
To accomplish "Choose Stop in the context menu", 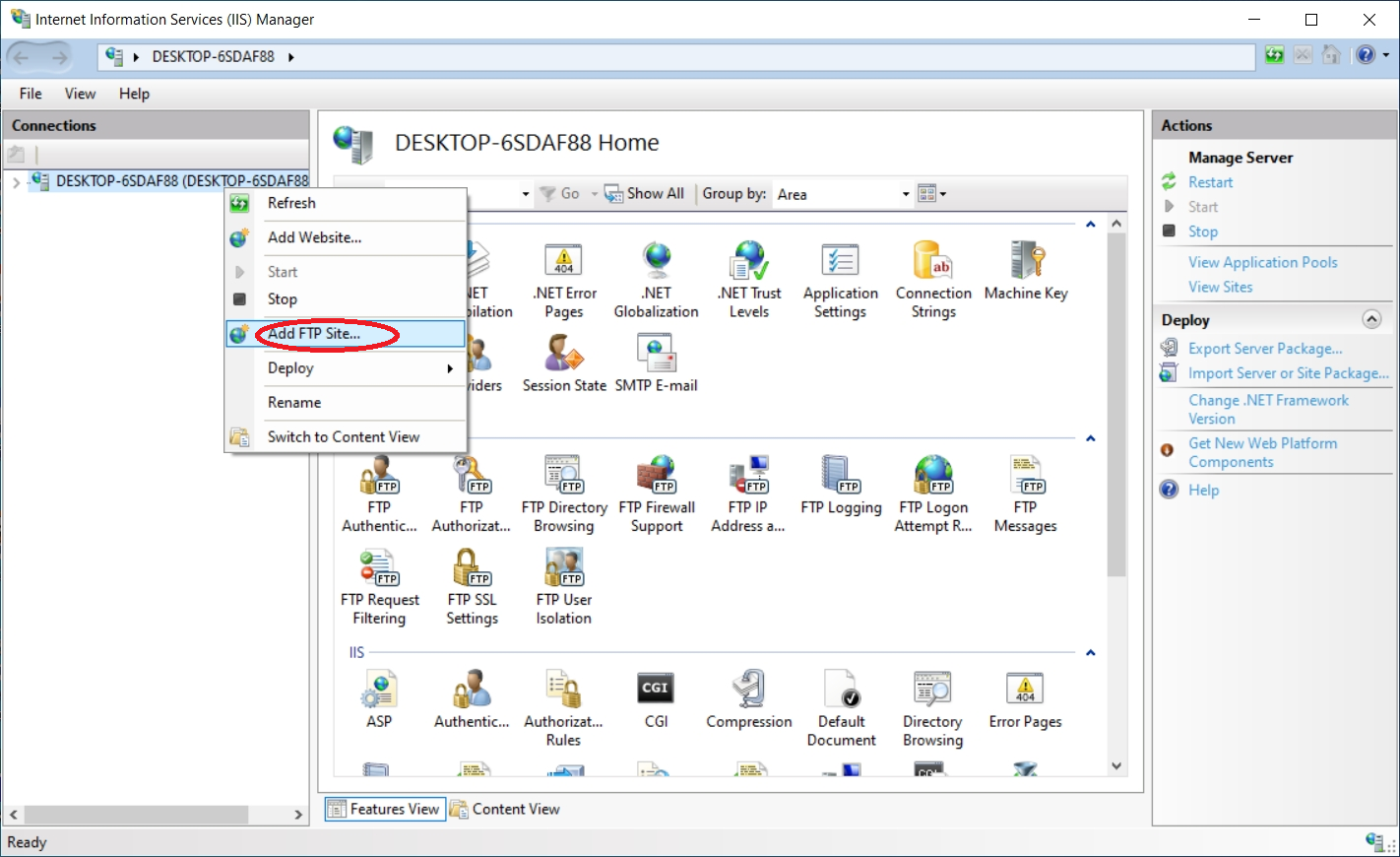I will [346, 299].
